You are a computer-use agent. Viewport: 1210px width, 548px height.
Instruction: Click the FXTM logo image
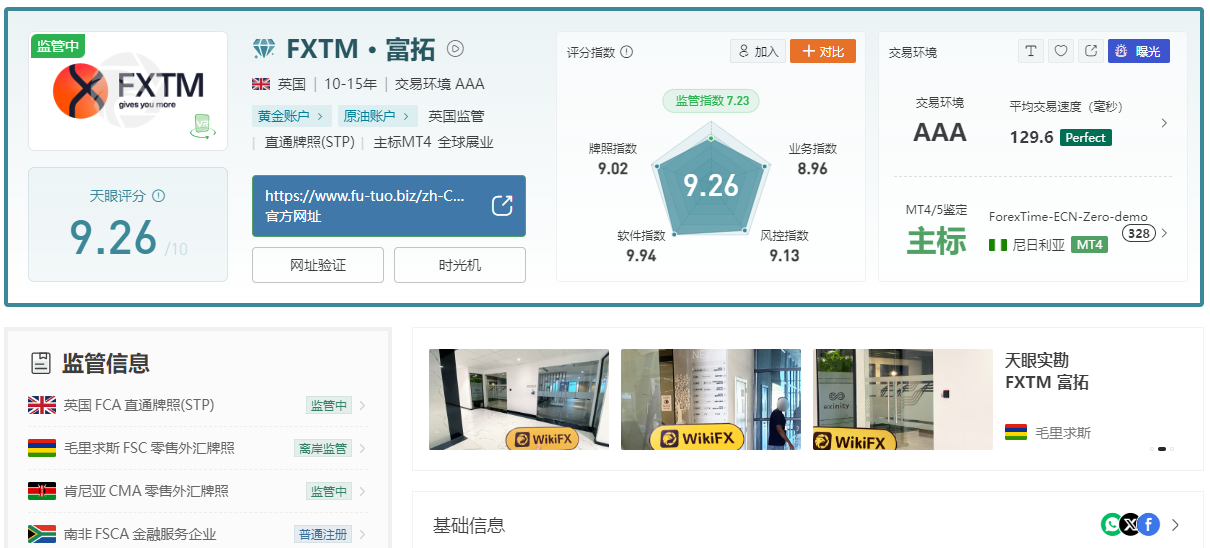pos(128,91)
